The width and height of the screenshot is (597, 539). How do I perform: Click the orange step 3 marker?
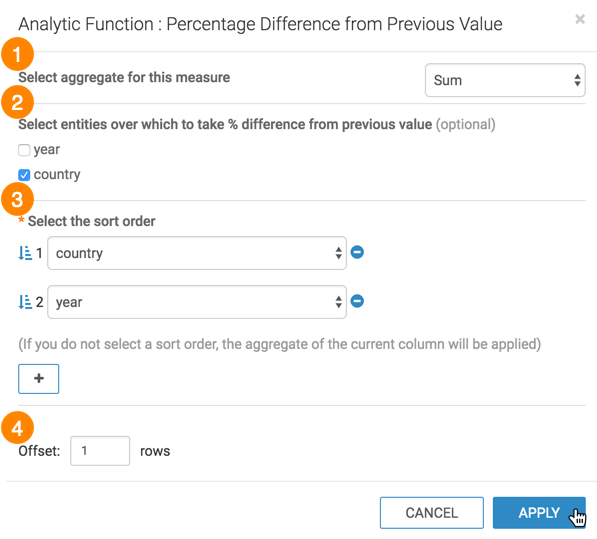[18, 199]
